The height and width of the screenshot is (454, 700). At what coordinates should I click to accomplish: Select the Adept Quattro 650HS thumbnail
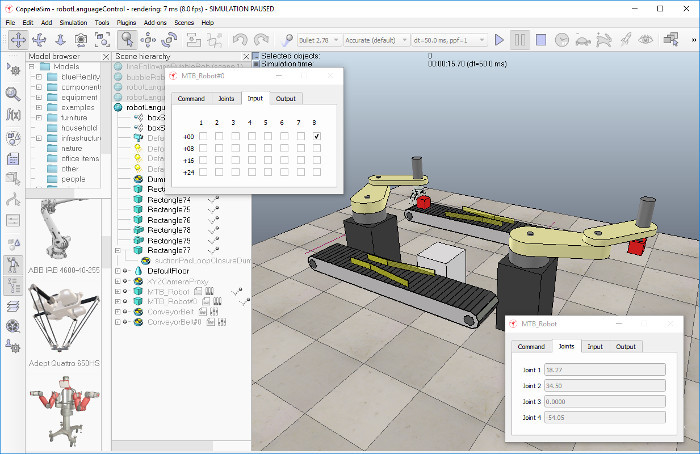(x=63, y=318)
